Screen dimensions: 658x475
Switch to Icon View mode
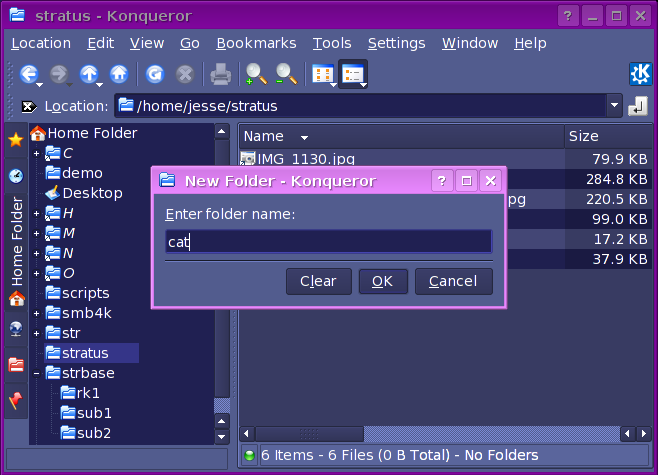[323, 75]
